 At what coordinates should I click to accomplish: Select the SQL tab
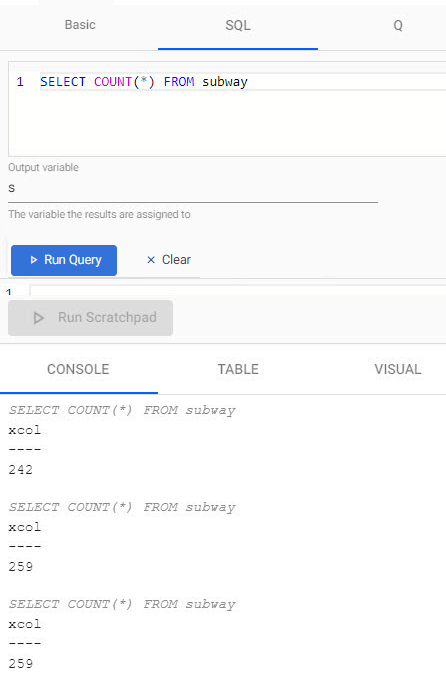[238, 25]
